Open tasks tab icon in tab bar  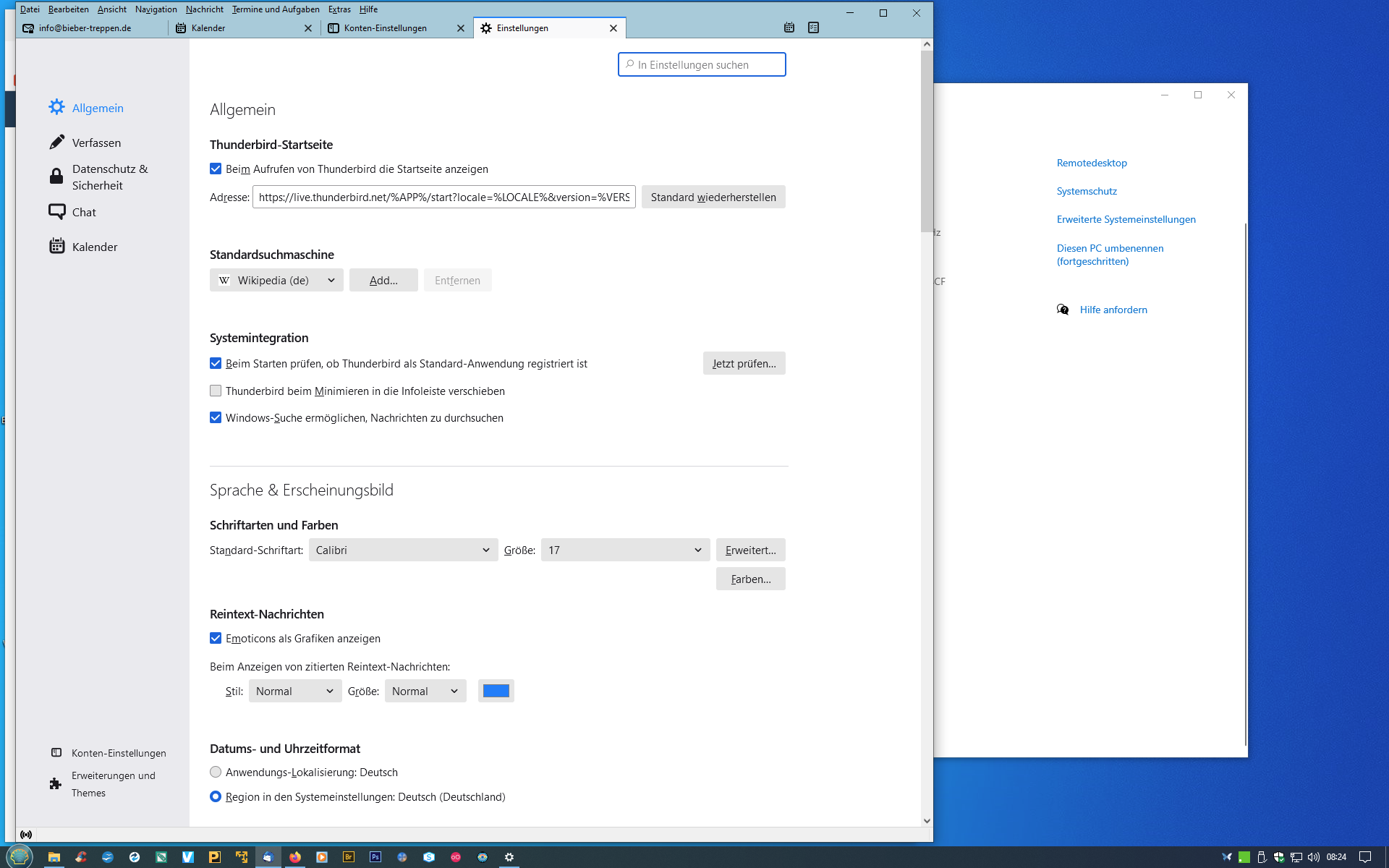[814, 27]
